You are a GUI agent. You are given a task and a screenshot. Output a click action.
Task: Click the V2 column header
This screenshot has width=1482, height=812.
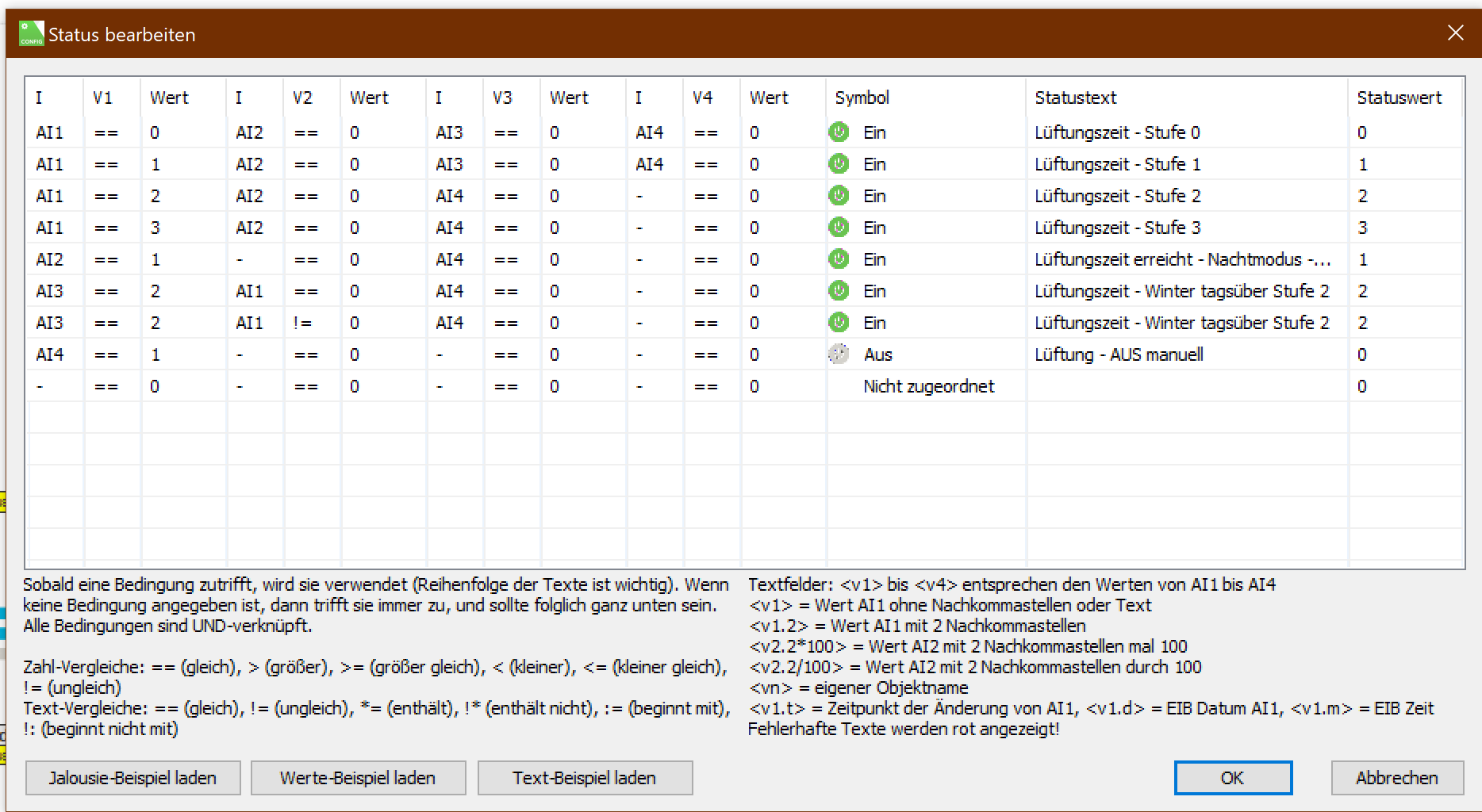[312, 98]
